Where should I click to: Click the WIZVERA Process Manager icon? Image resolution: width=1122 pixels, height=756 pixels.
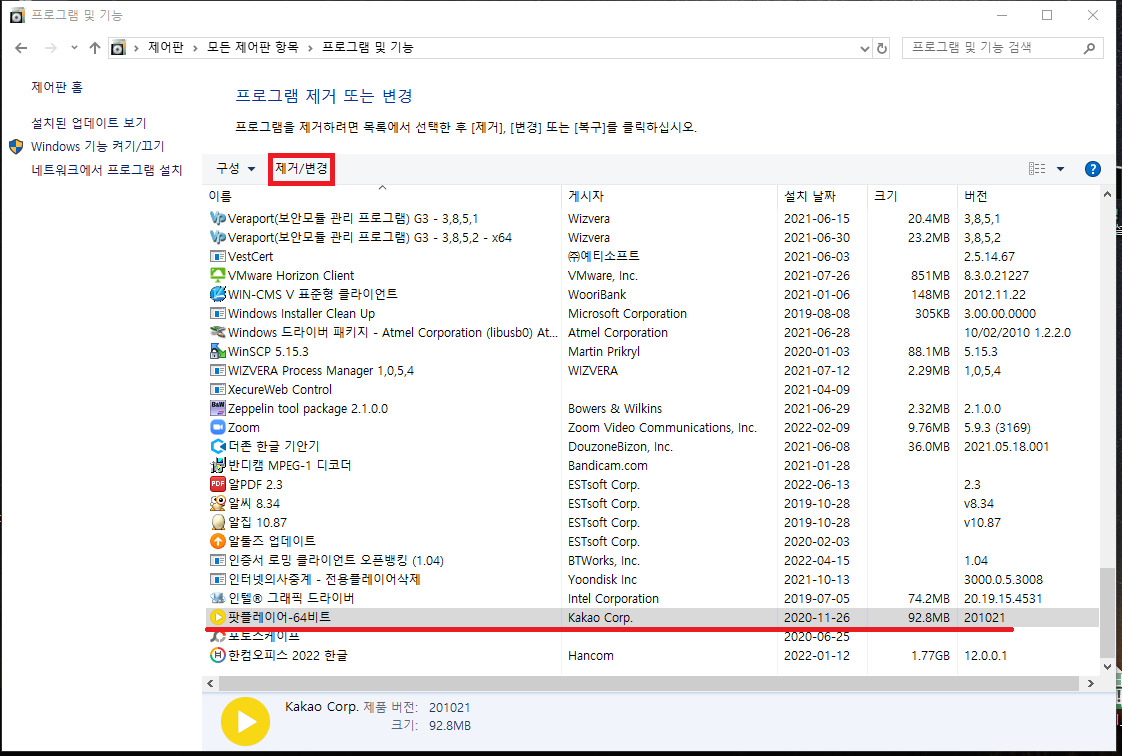(x=218, y=370)
